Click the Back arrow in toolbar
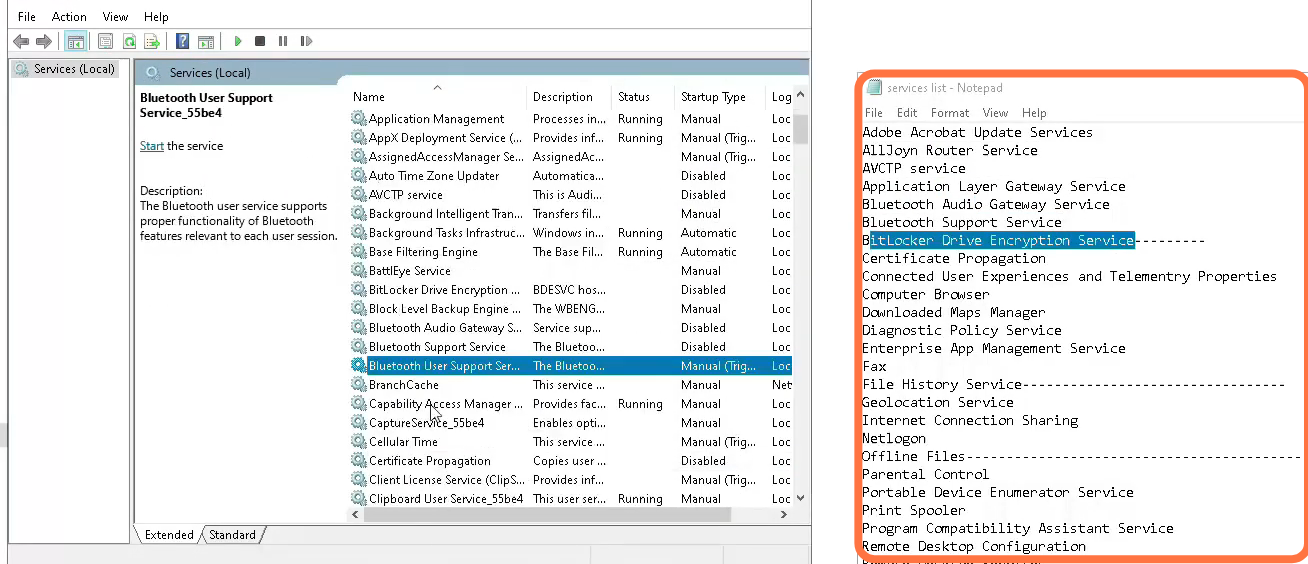The width and height of the screenshot is (1308, 564). click(x=21, y=41)
